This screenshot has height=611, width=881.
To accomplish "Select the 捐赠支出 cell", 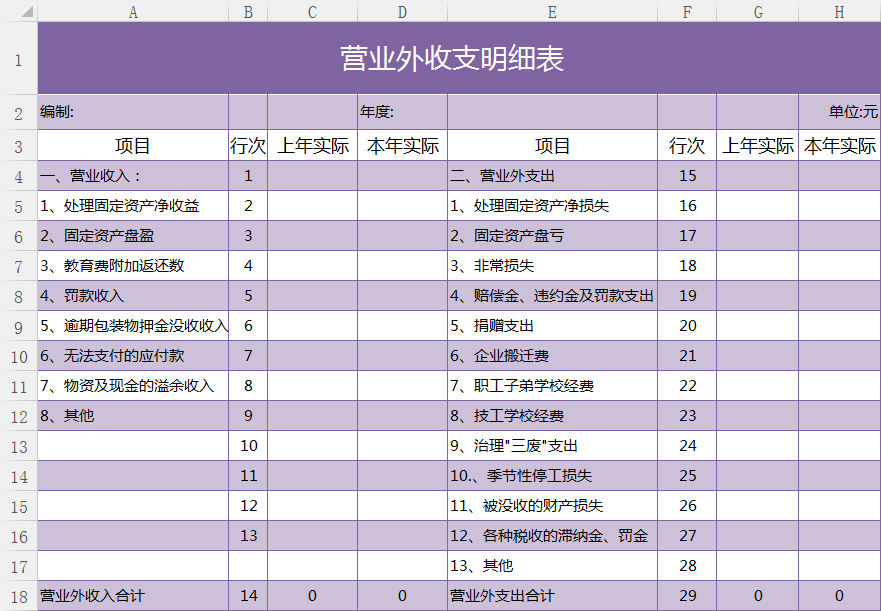I will click(x=552, y=326).
